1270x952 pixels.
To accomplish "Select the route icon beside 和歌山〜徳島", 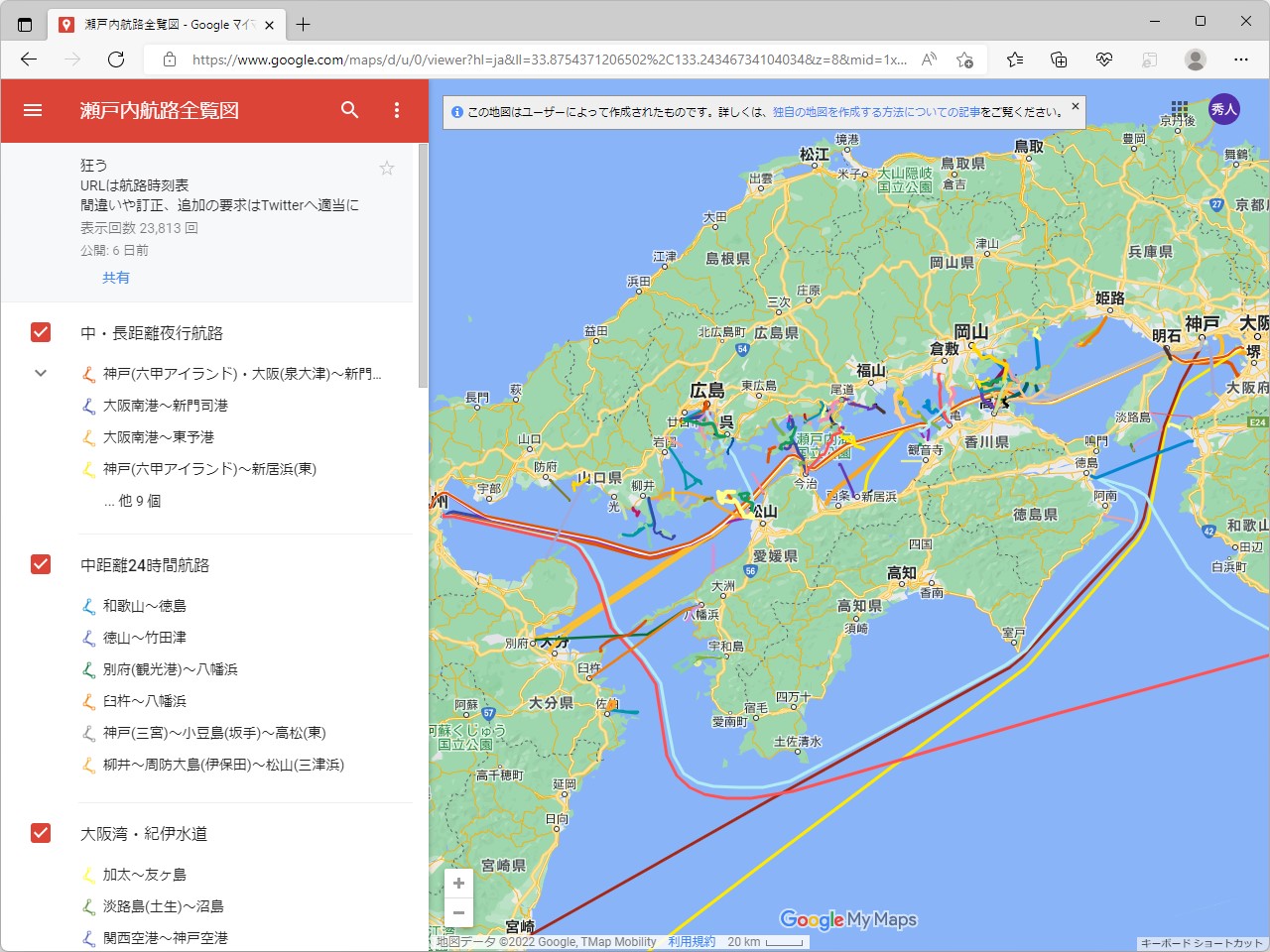I will point(89,606).
